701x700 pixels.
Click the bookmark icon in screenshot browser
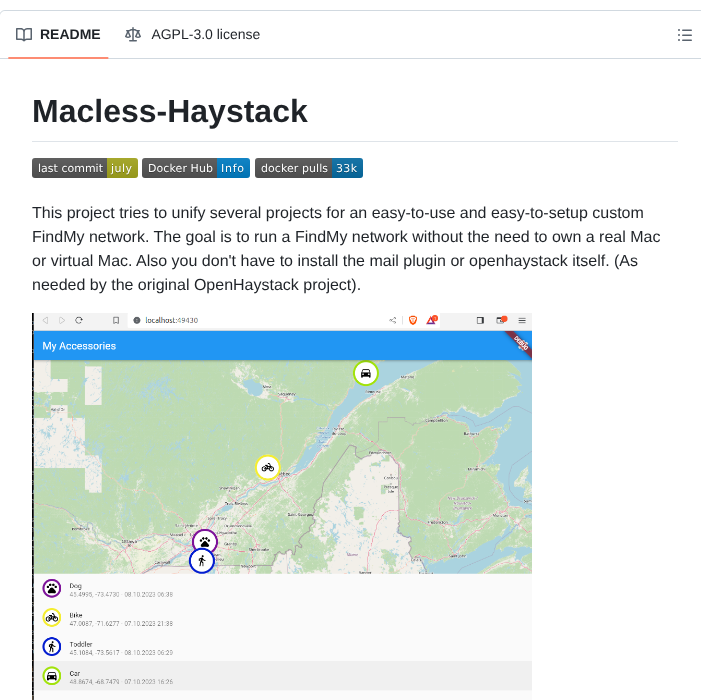coord(116,320)
